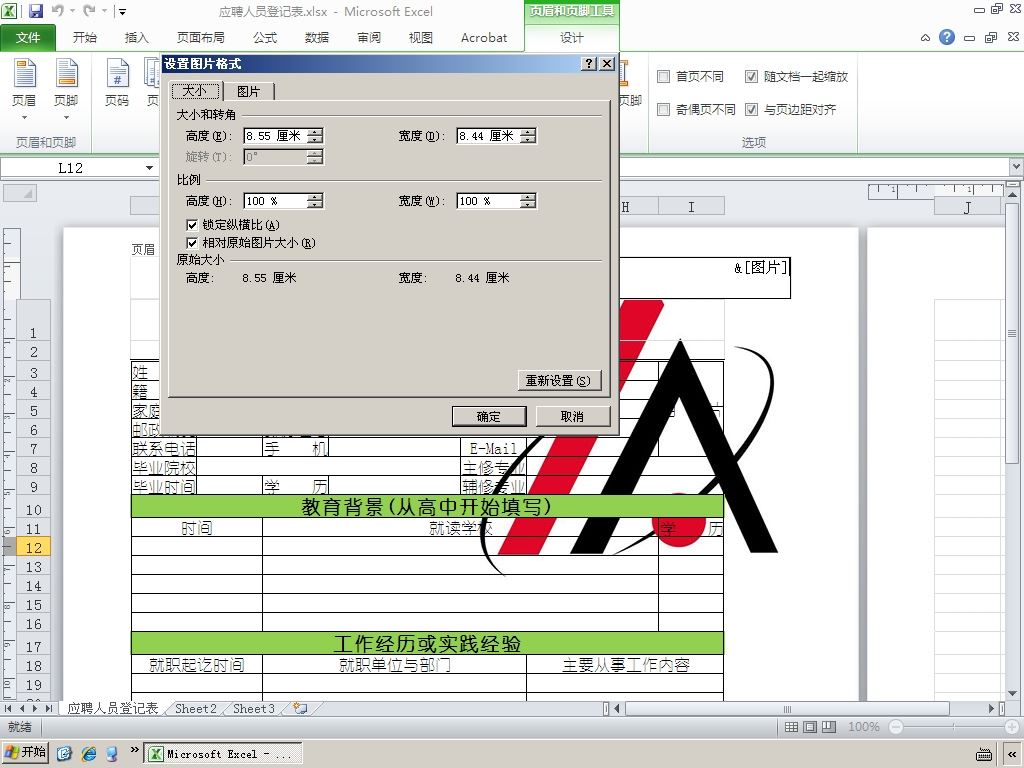Increase scale 高度 percentage spinner up
This screenshot has width=1024, height=768.
[x=315, y=197]
